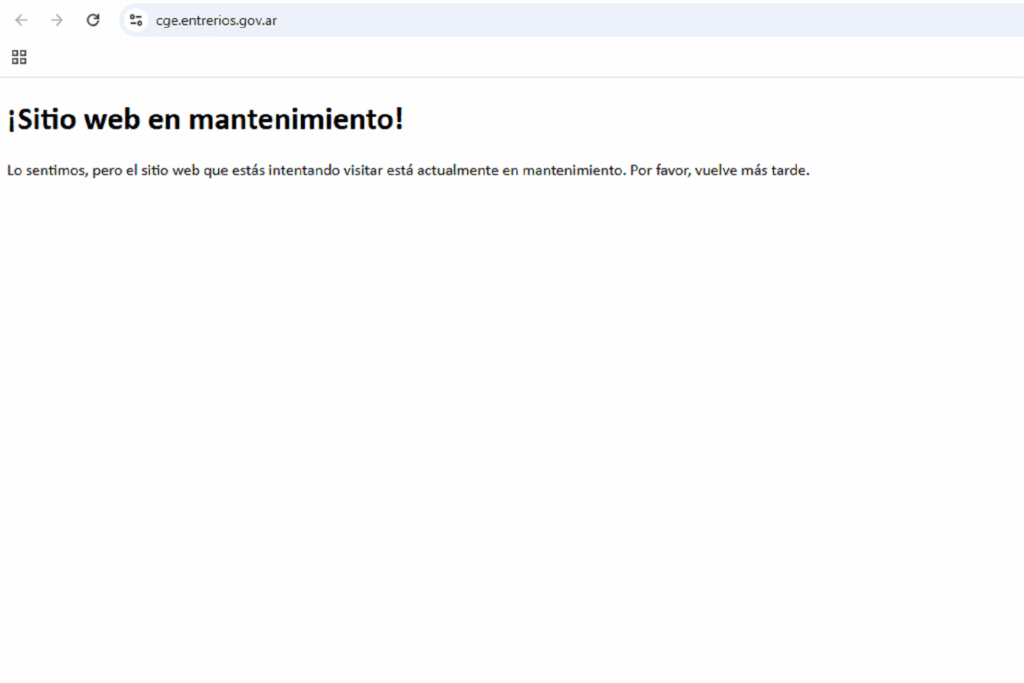Click the word "intentando" in the paragraph
Image resolution: width=1024 pixels, height=683 pixels.
(301, 170)
